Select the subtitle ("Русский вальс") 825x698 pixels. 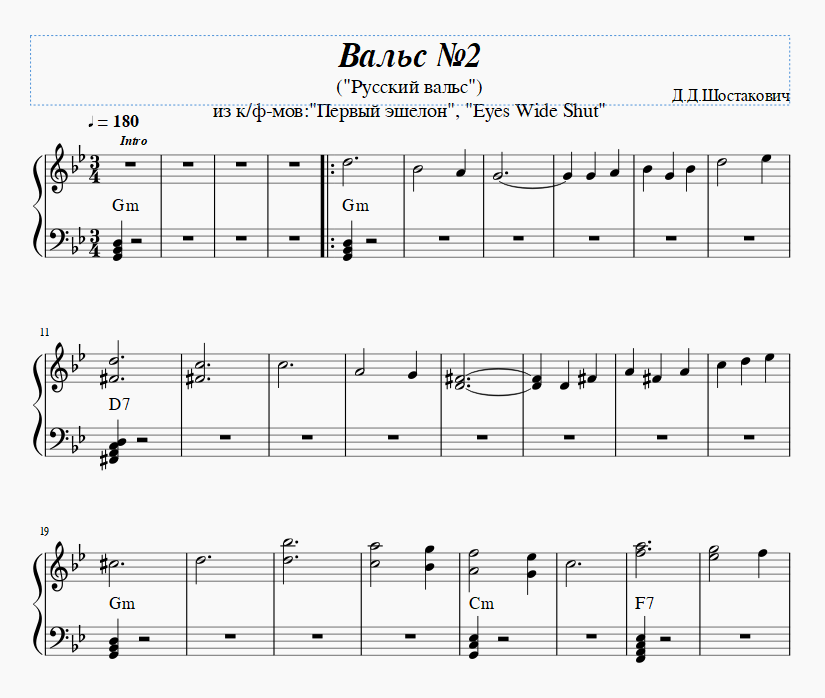click(409, 87)
